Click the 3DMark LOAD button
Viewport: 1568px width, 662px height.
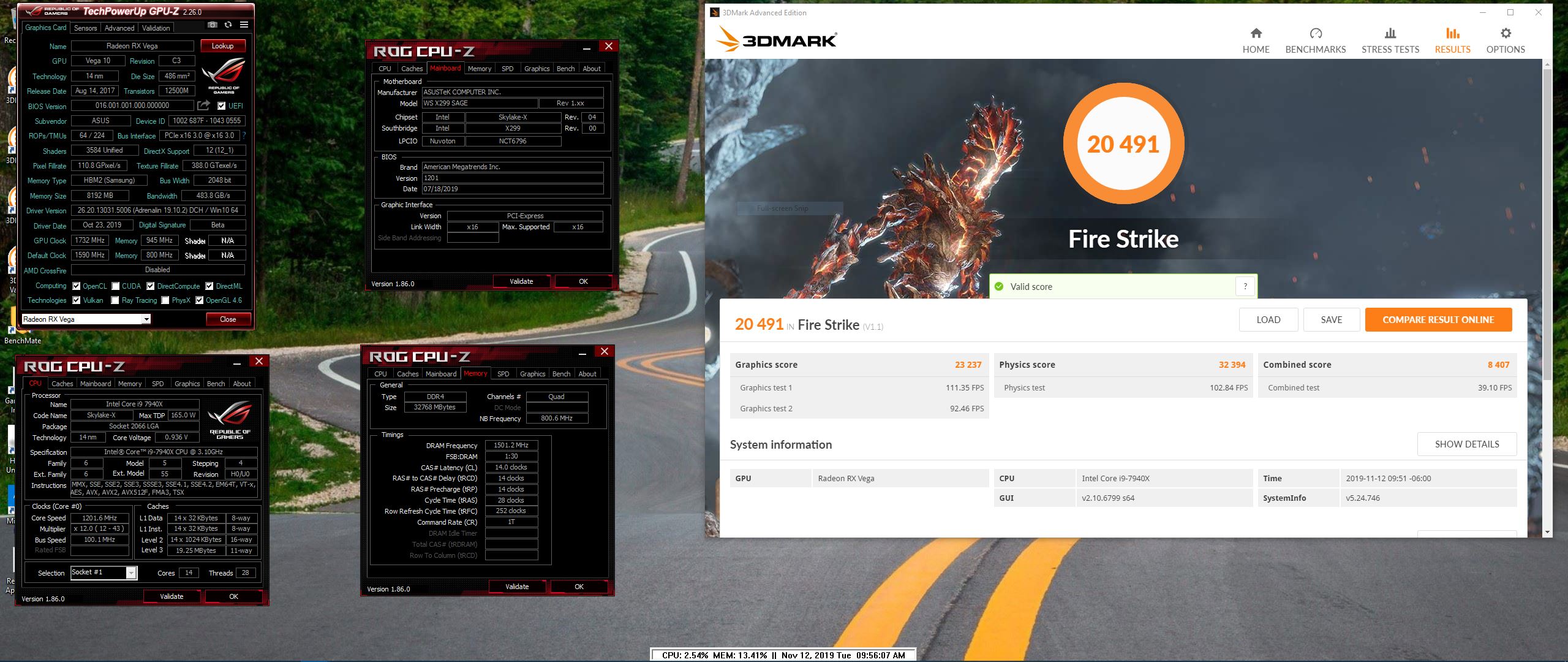pos(1268,320)
